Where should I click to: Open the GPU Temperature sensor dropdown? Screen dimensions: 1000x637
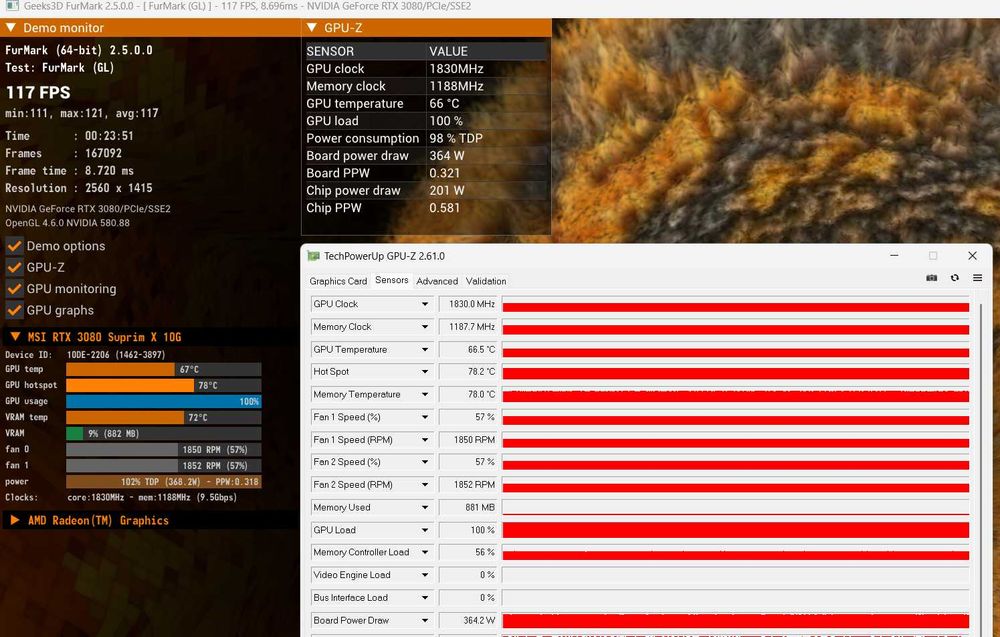point(425,349)
